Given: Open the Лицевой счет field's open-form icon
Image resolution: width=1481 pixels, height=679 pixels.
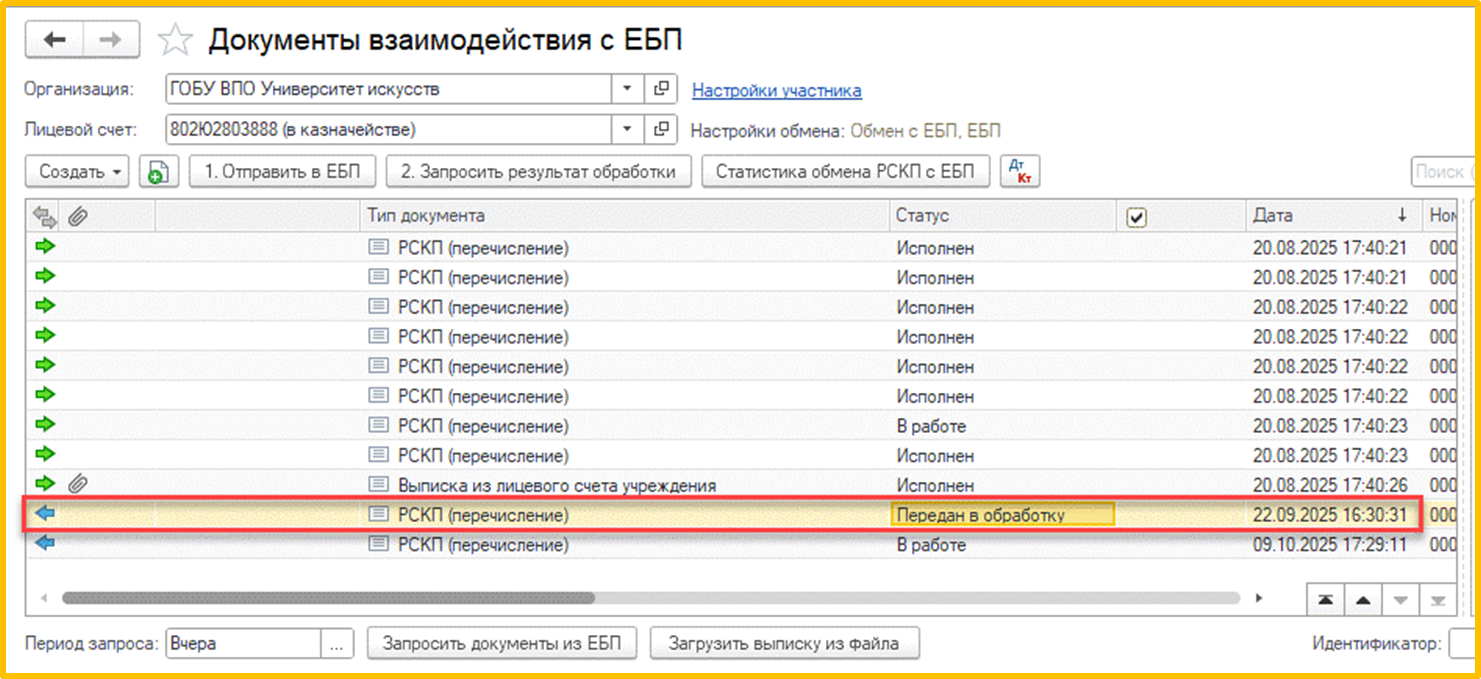Looking at the screenshot, I should [660, 129].
